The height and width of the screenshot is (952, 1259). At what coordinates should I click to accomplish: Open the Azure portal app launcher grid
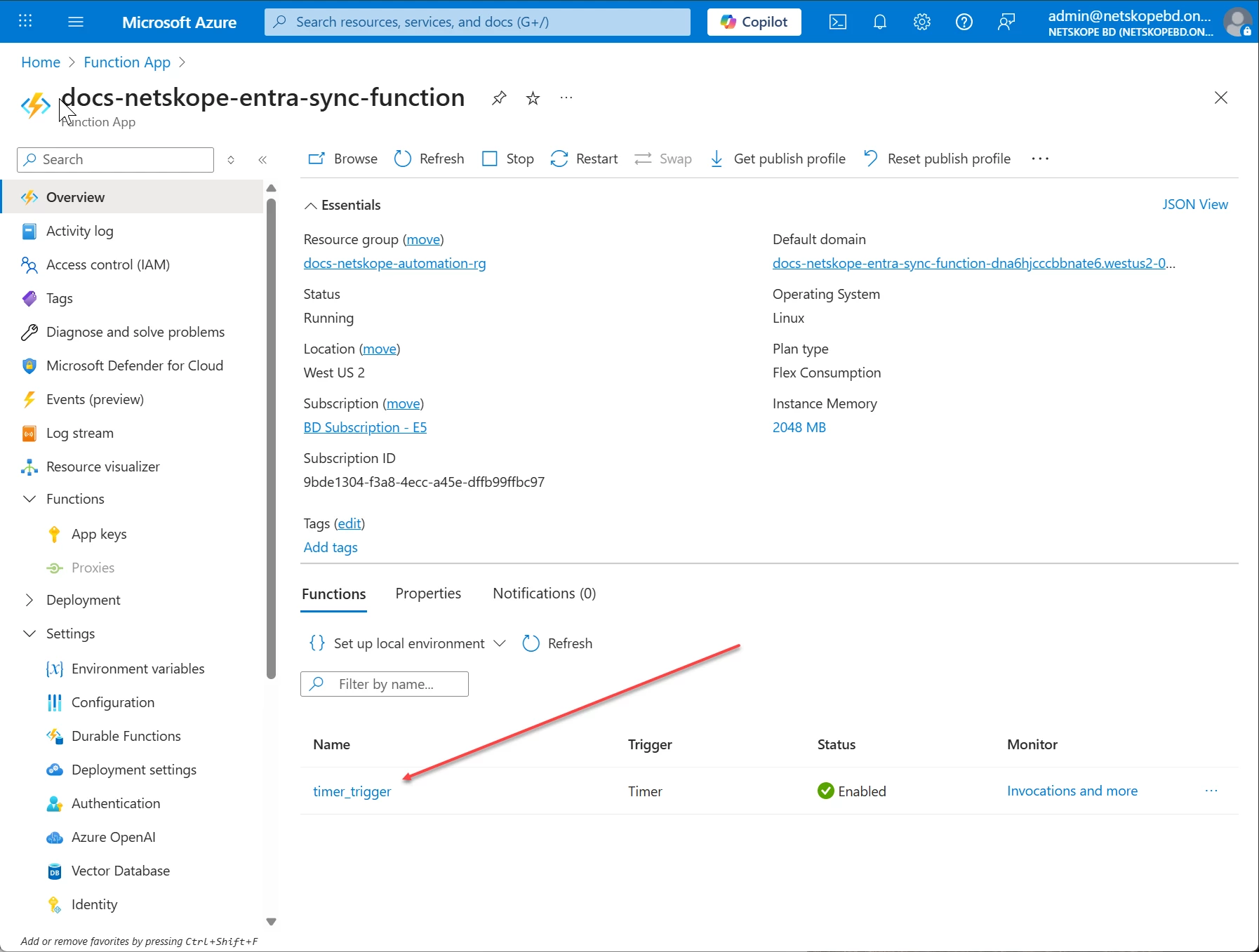click(x=25, y=21)
